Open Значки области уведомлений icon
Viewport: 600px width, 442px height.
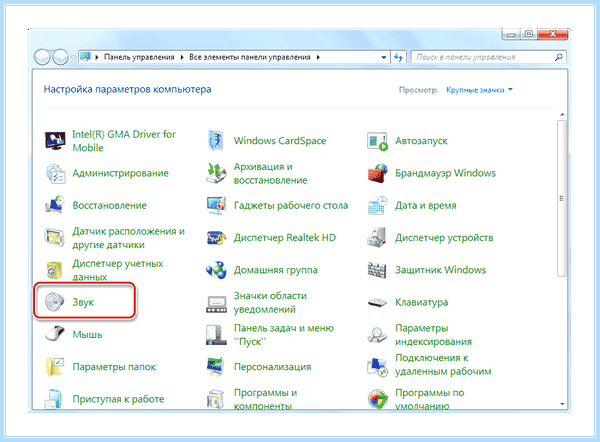click(216, 304)
